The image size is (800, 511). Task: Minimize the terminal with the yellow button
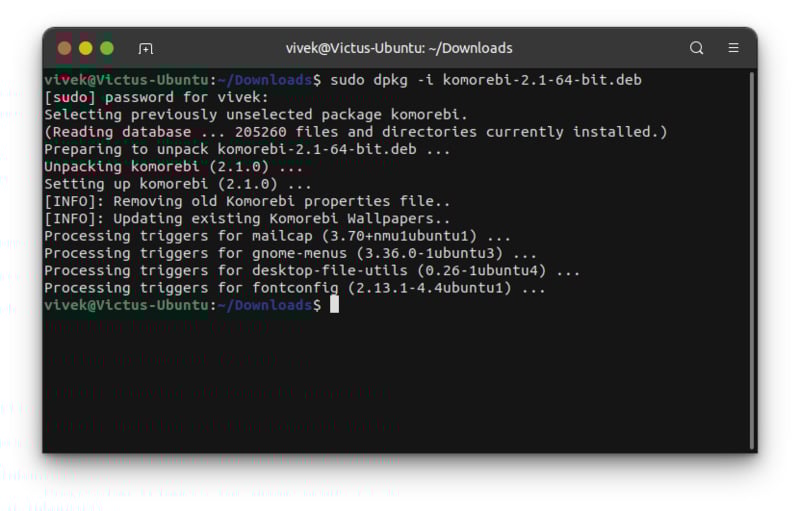(x=86, y=48)
